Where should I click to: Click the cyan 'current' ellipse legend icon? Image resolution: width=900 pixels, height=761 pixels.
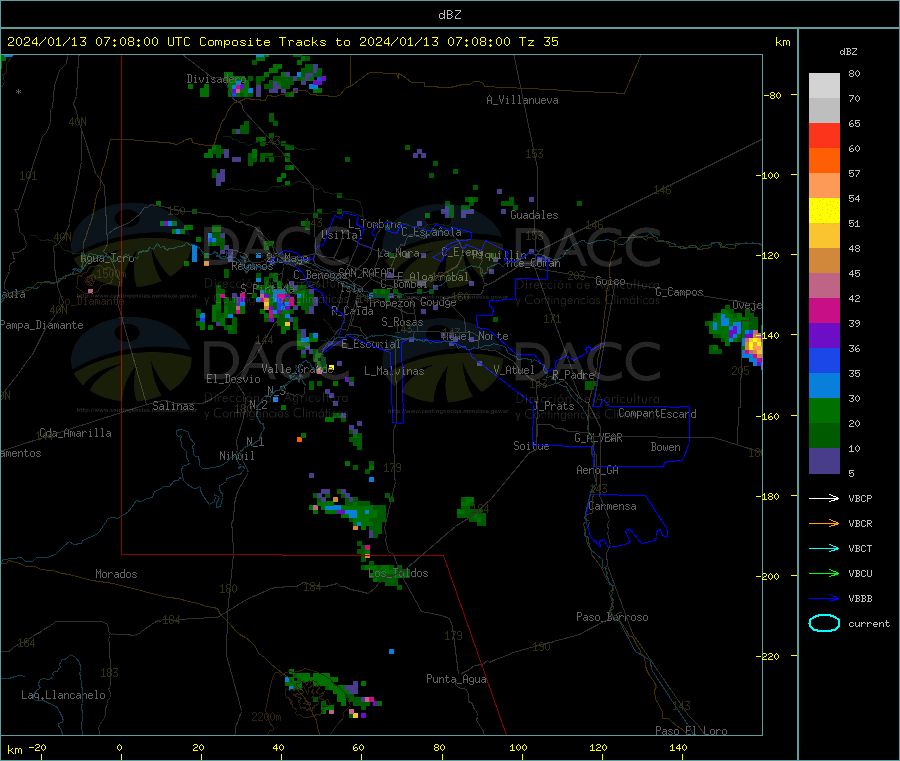point(824,623)
